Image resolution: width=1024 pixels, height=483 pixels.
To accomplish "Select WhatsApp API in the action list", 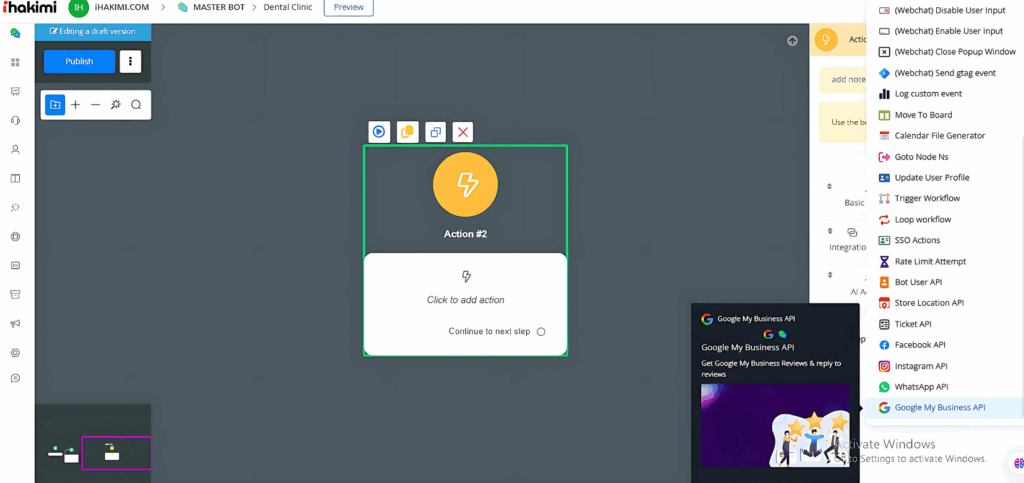I will 920,387.
